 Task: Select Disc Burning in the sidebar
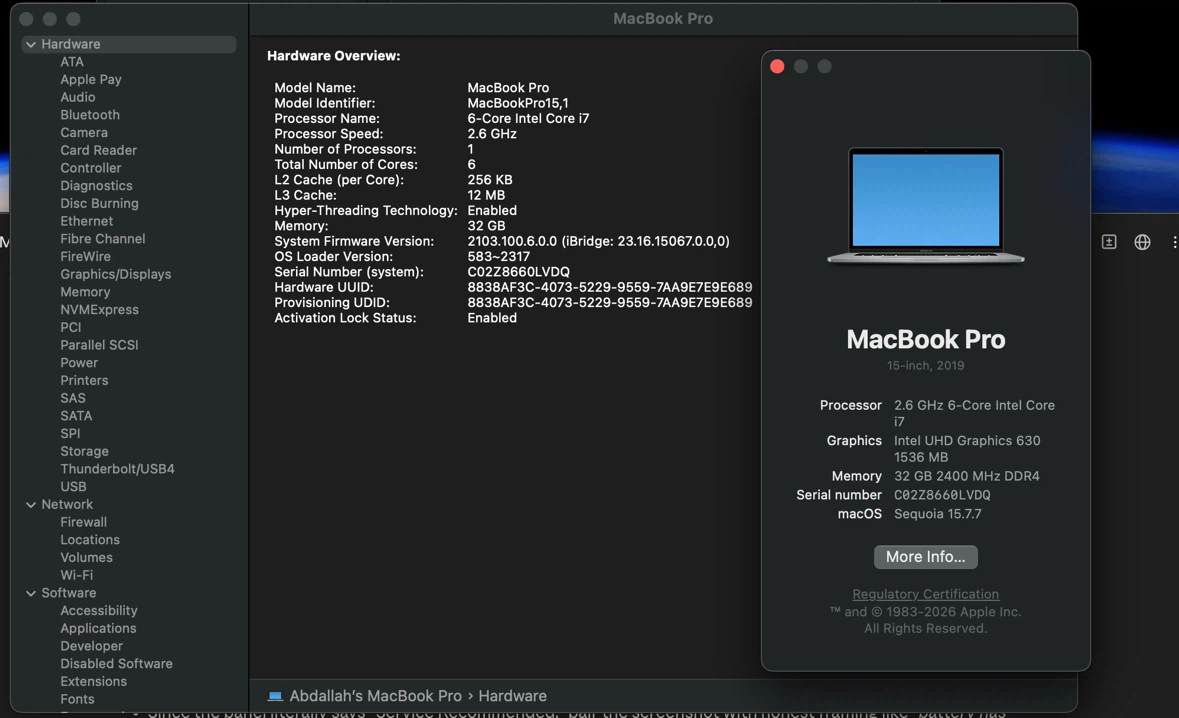tap(99, 203)
